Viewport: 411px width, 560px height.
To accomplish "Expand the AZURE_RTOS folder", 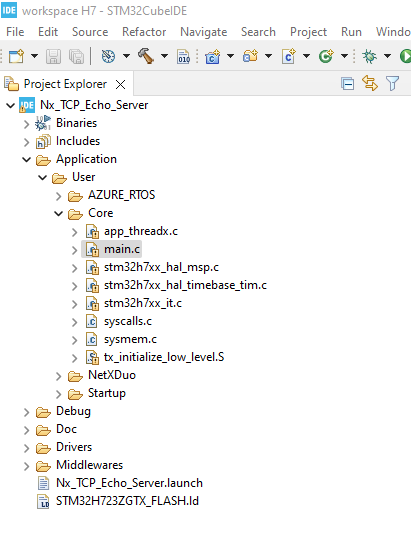I will click(x=59, y=196).
